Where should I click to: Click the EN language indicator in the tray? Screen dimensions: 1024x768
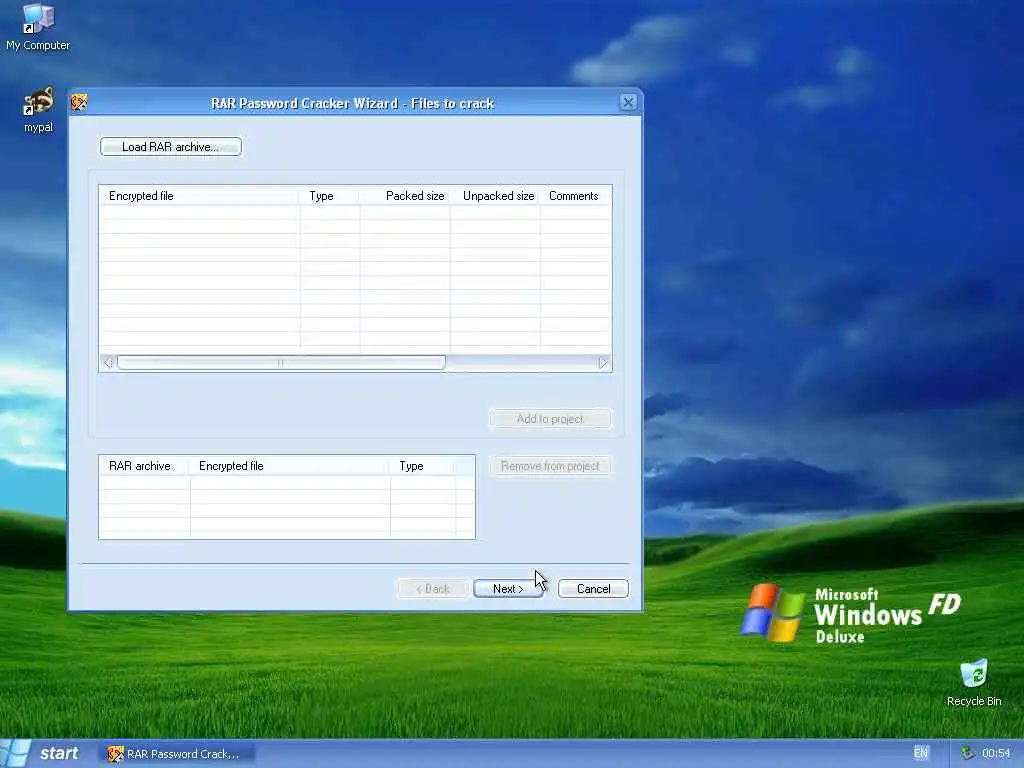click(920, 753)
